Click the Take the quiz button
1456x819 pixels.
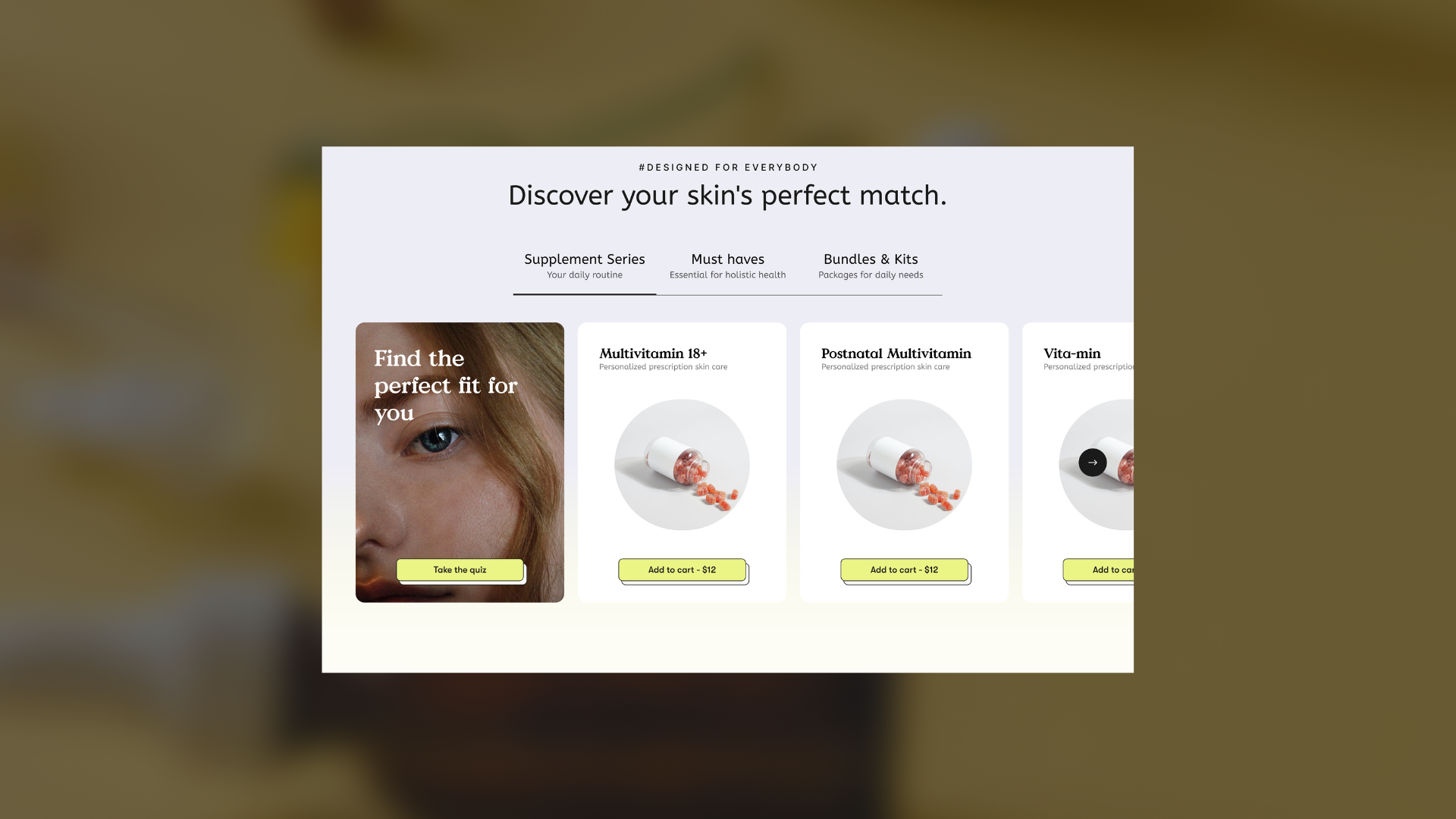coord(460,570)
